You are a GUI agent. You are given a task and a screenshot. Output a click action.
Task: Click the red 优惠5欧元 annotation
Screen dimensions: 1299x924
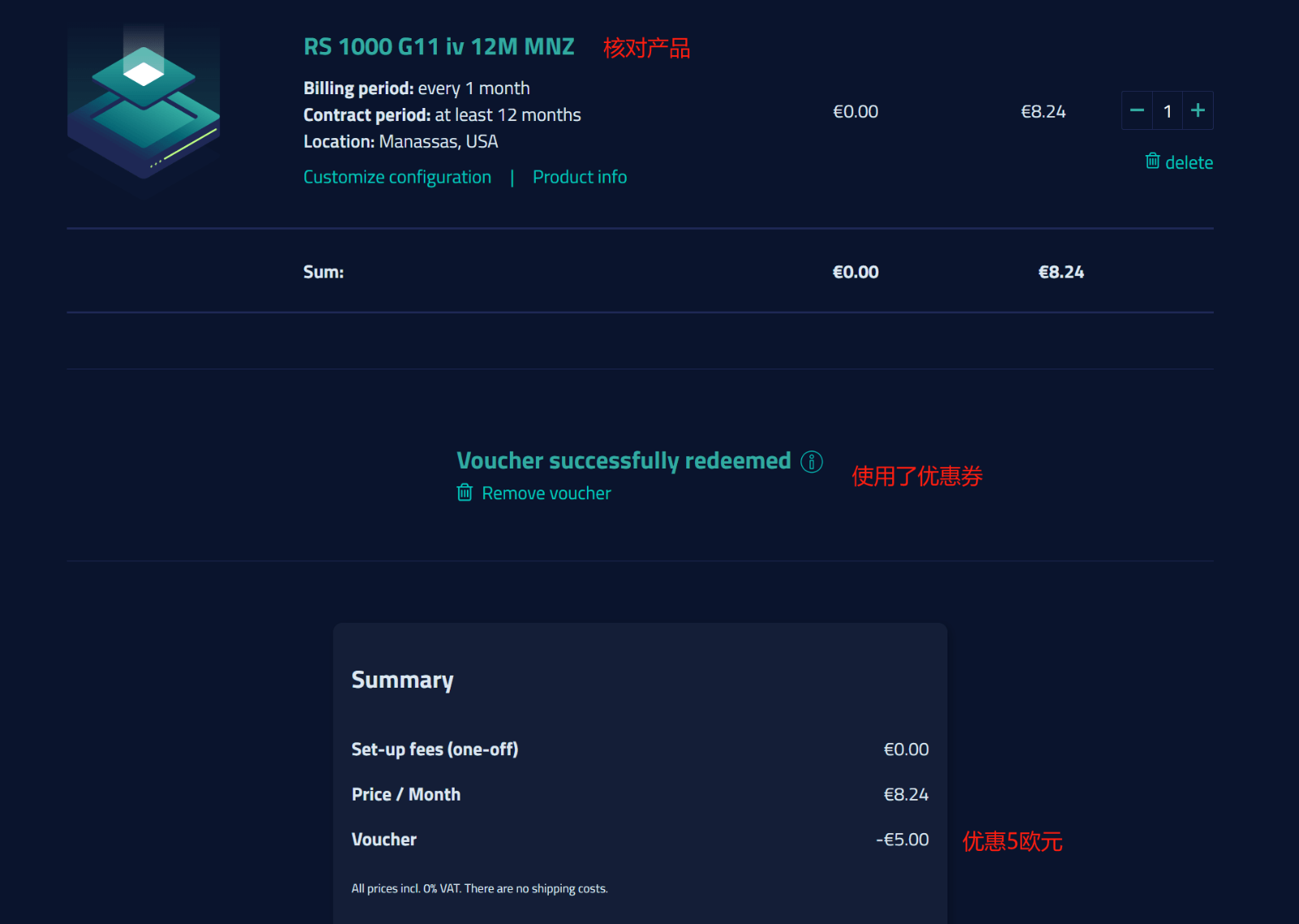pos(1012,841)
